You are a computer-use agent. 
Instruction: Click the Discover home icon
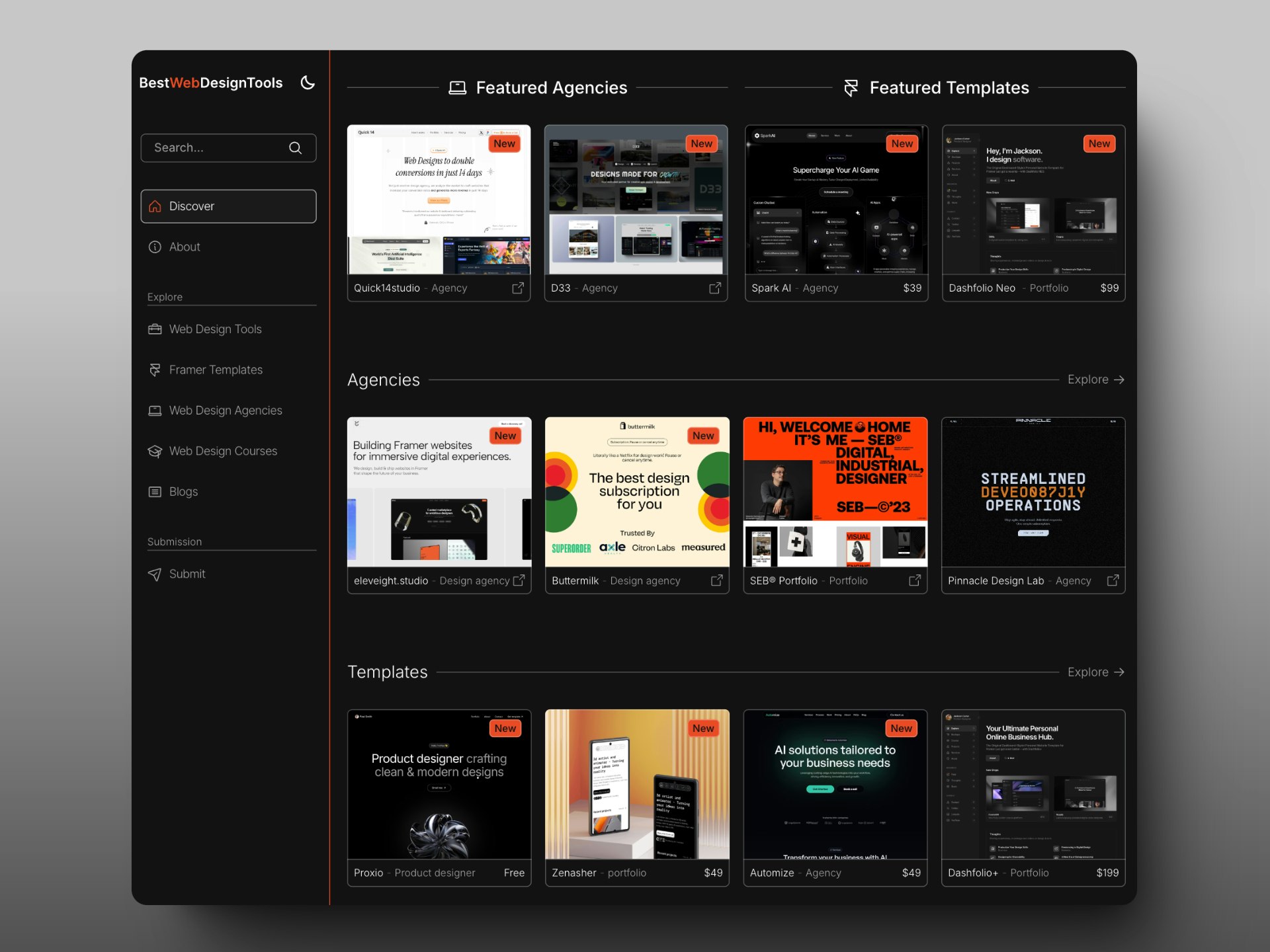coord(155,206)
